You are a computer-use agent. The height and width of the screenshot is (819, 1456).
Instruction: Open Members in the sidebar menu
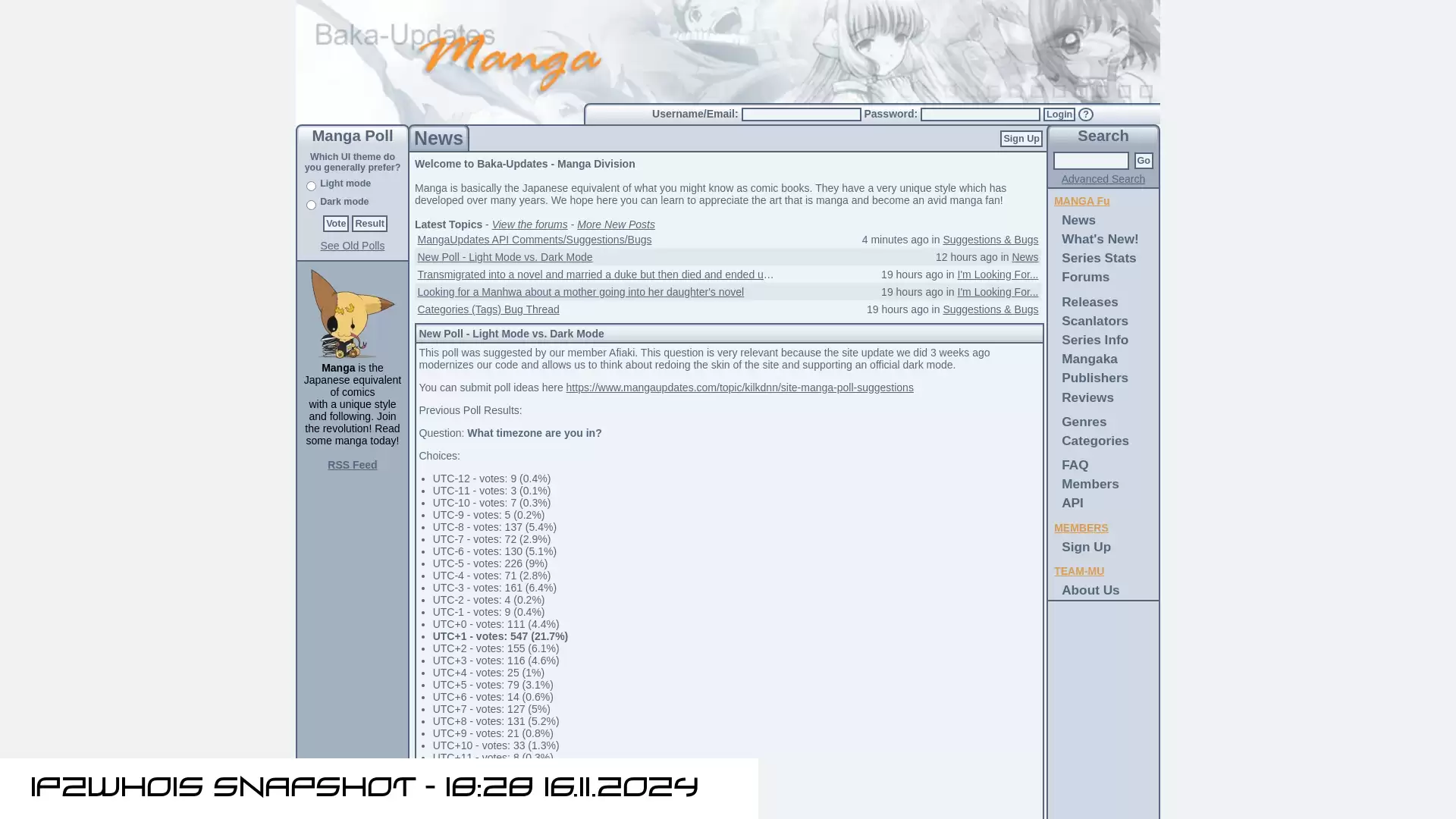tap(1090, 484)
